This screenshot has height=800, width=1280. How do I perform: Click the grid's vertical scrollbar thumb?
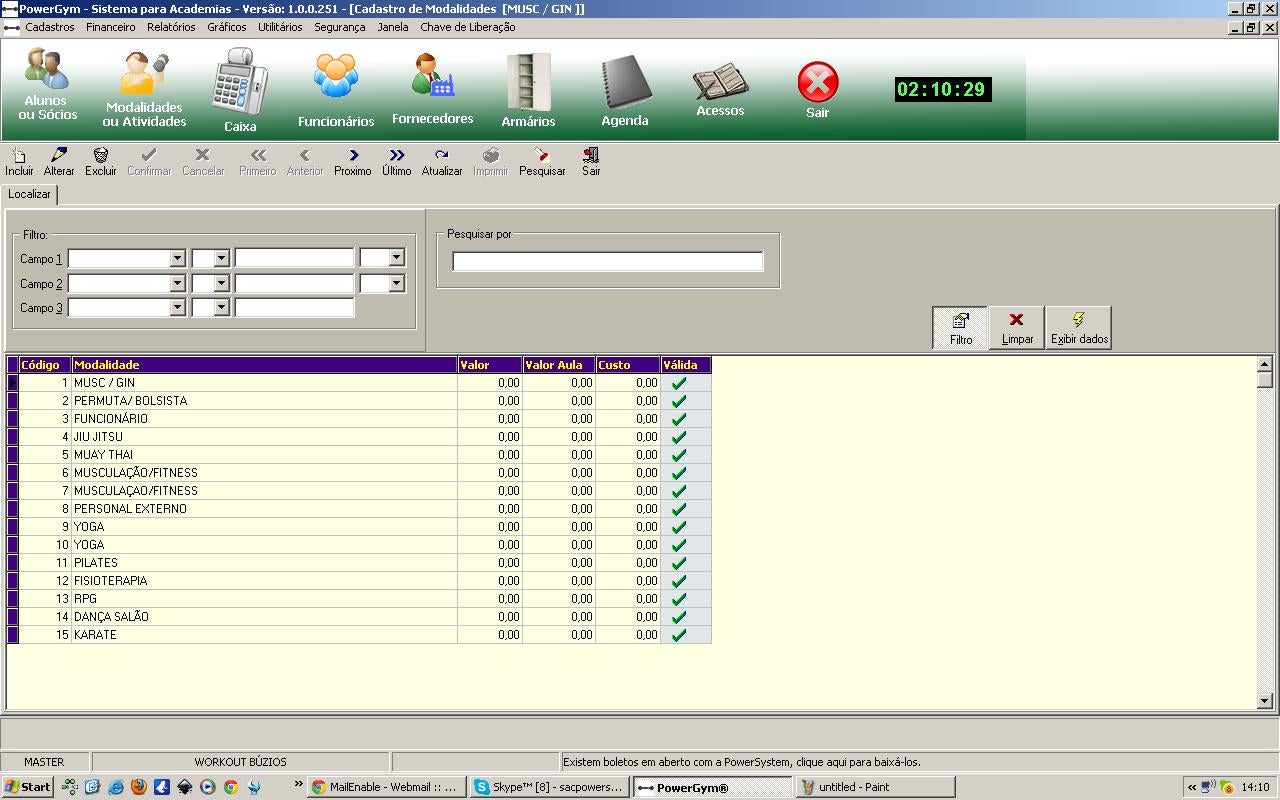[1265, 380]
